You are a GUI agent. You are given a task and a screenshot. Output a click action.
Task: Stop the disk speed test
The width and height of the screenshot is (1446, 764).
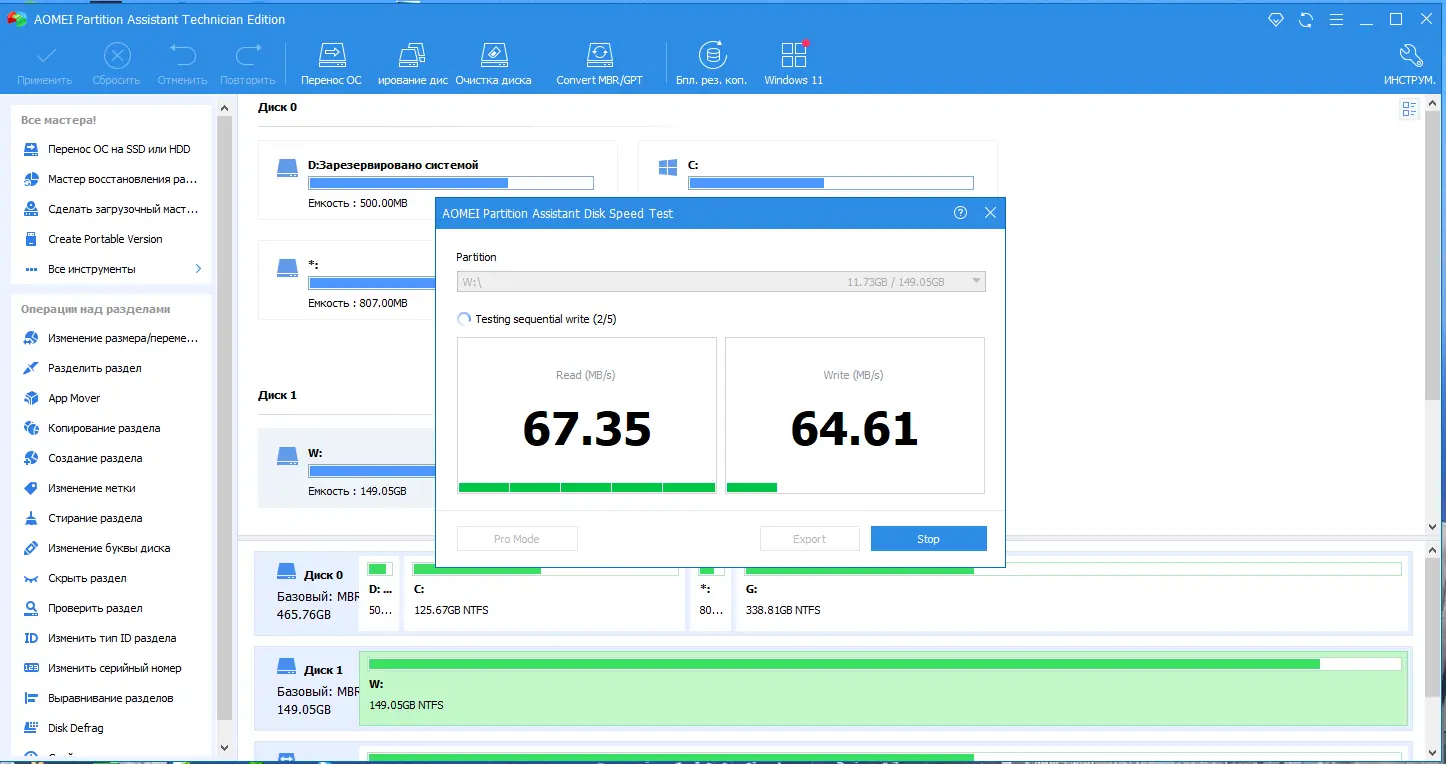click(929, 539)
